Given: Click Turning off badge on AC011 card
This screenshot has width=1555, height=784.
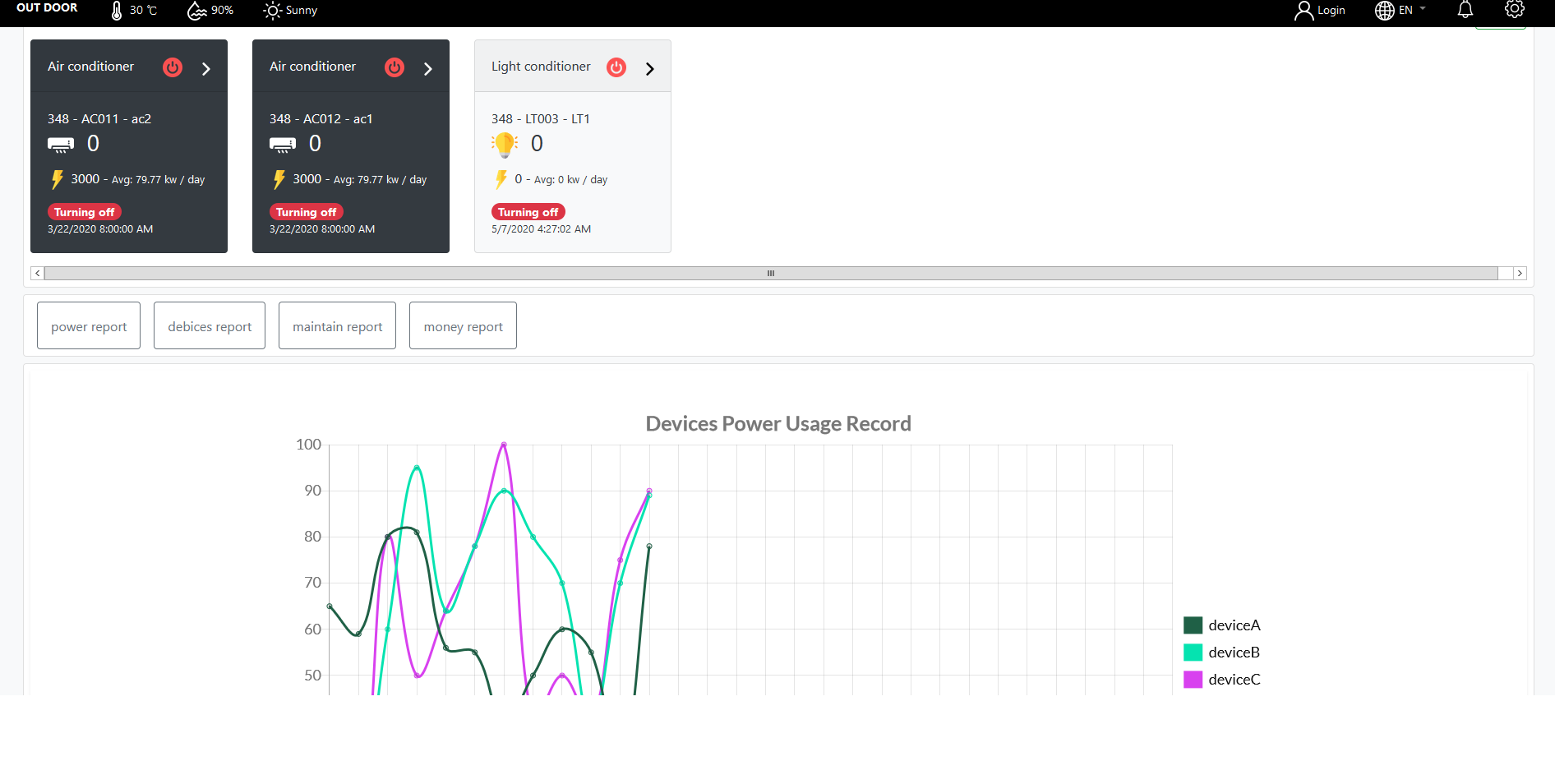Looking at the screenshot, I should (85, 212).
